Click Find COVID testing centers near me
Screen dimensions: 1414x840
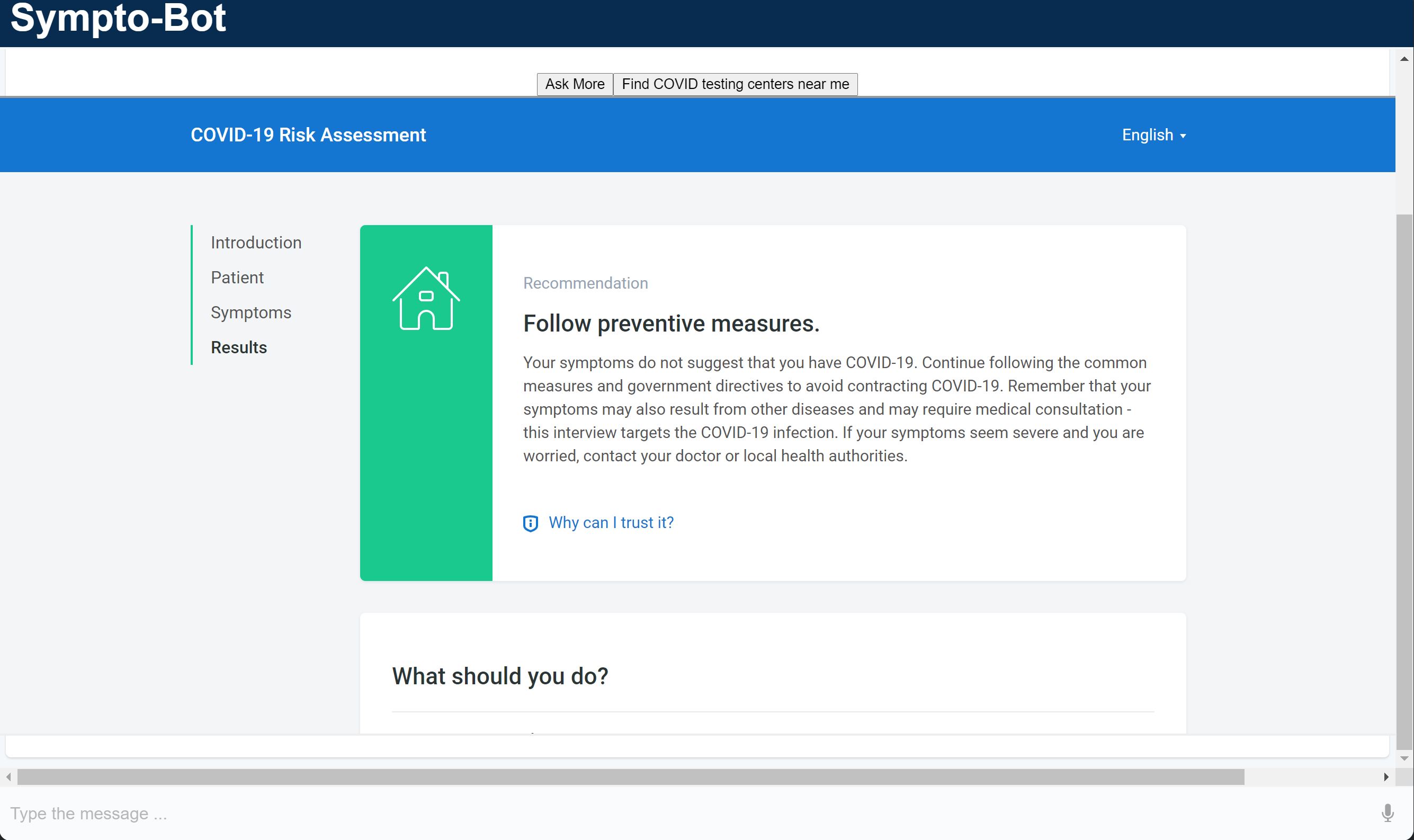click(x=735, y=84)
